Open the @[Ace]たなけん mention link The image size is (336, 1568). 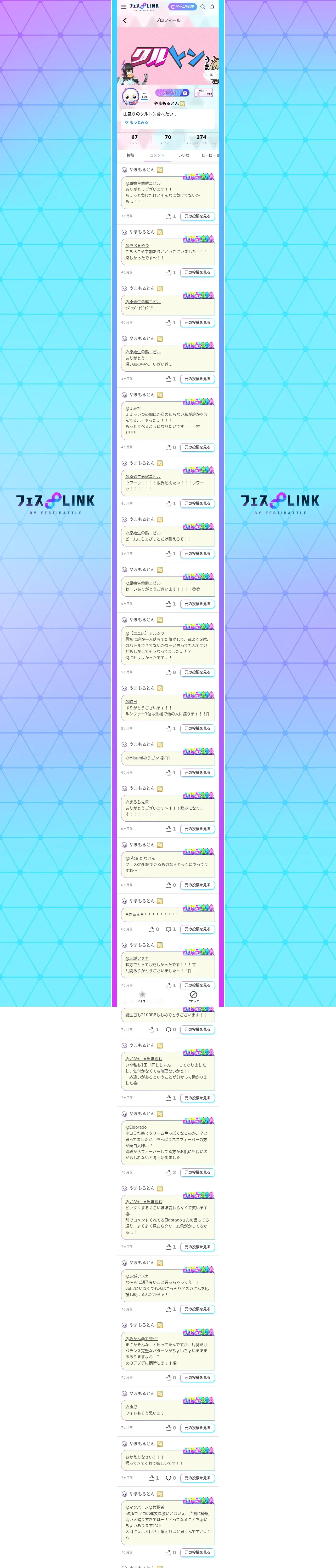140,859
